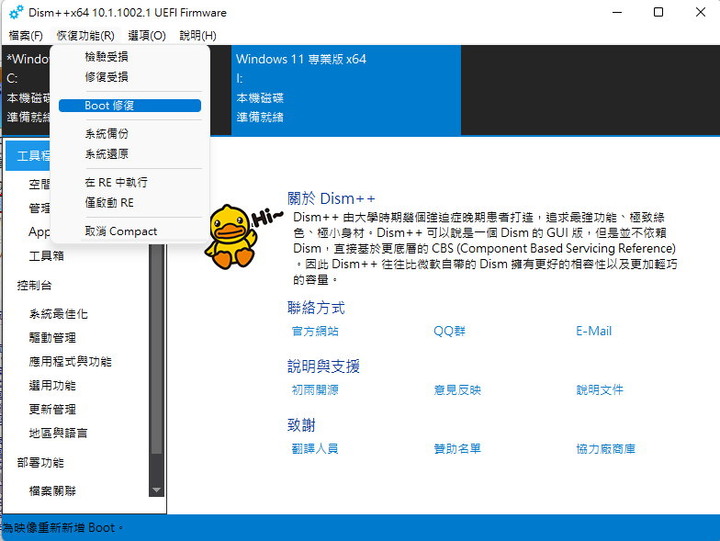Click the sidebar scrollbar down arrow
The width and height of the screenshot is (720, 541).
(x=157, y=490)
